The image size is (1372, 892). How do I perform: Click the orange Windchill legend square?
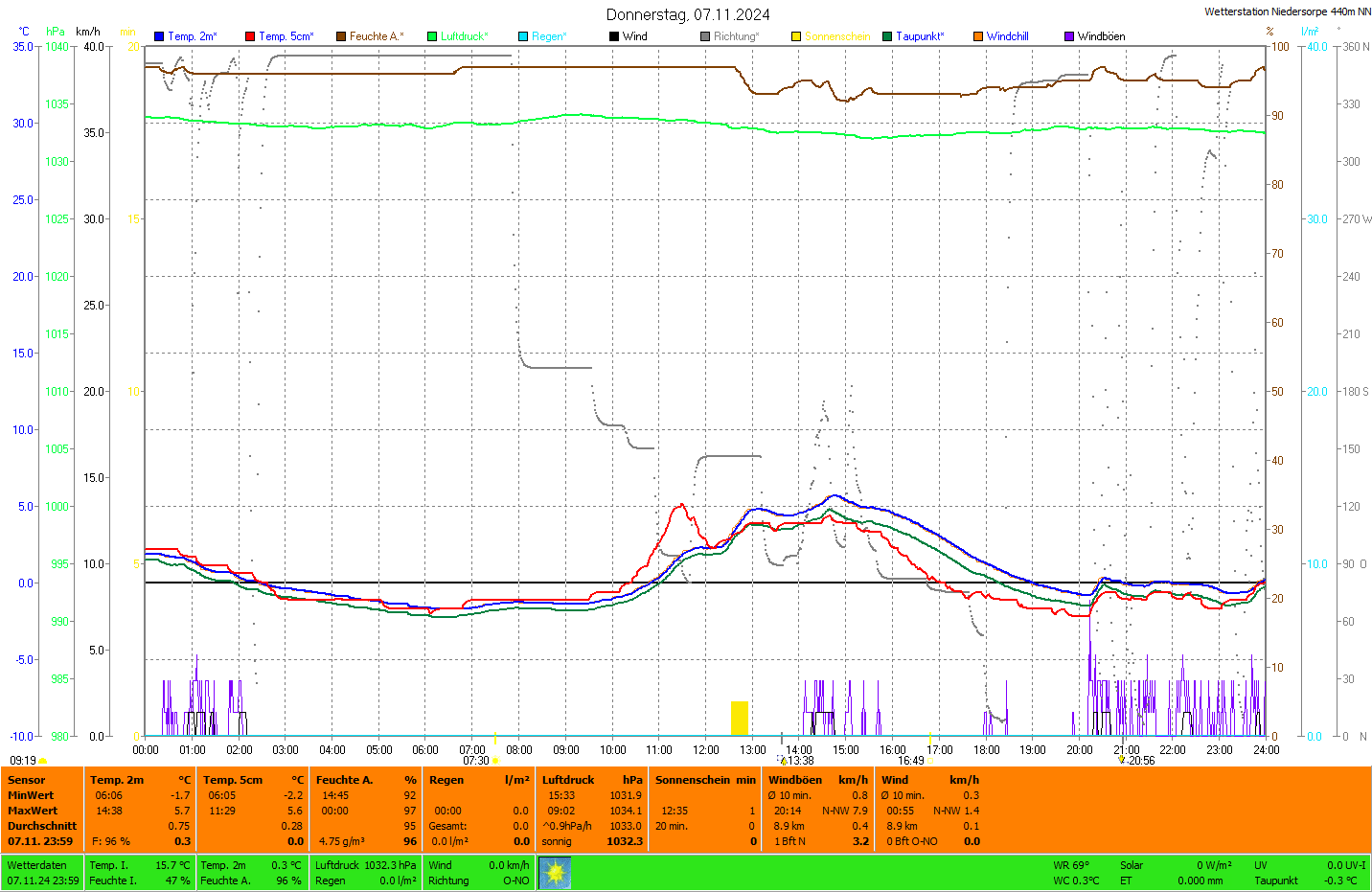[978, 36]
